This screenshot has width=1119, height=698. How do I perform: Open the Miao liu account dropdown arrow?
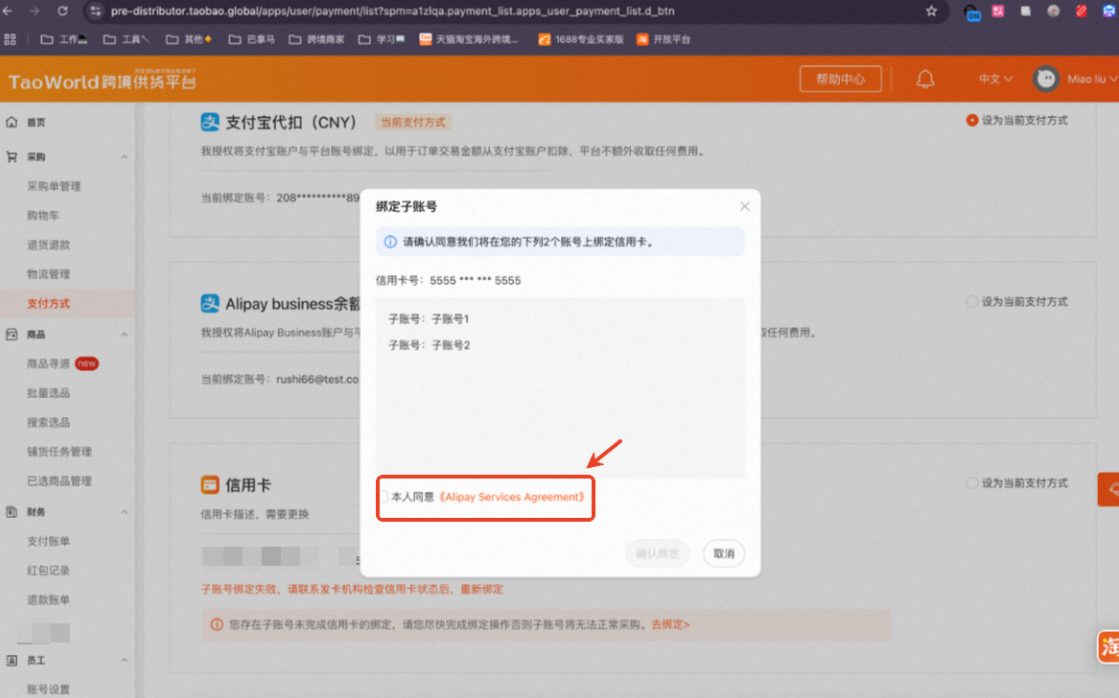coord(1113,79)
